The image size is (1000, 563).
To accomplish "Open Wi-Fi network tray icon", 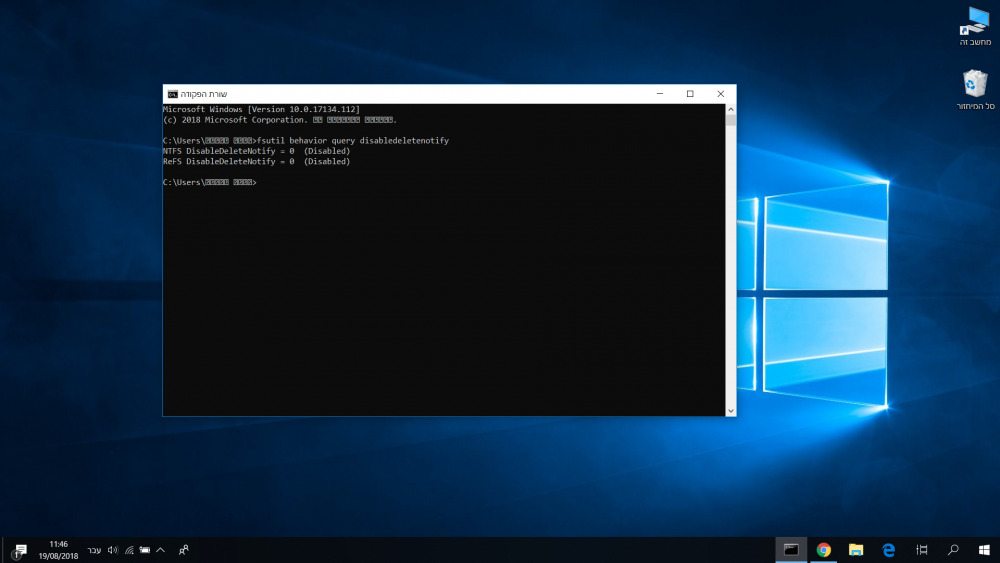I will [129, 550].
